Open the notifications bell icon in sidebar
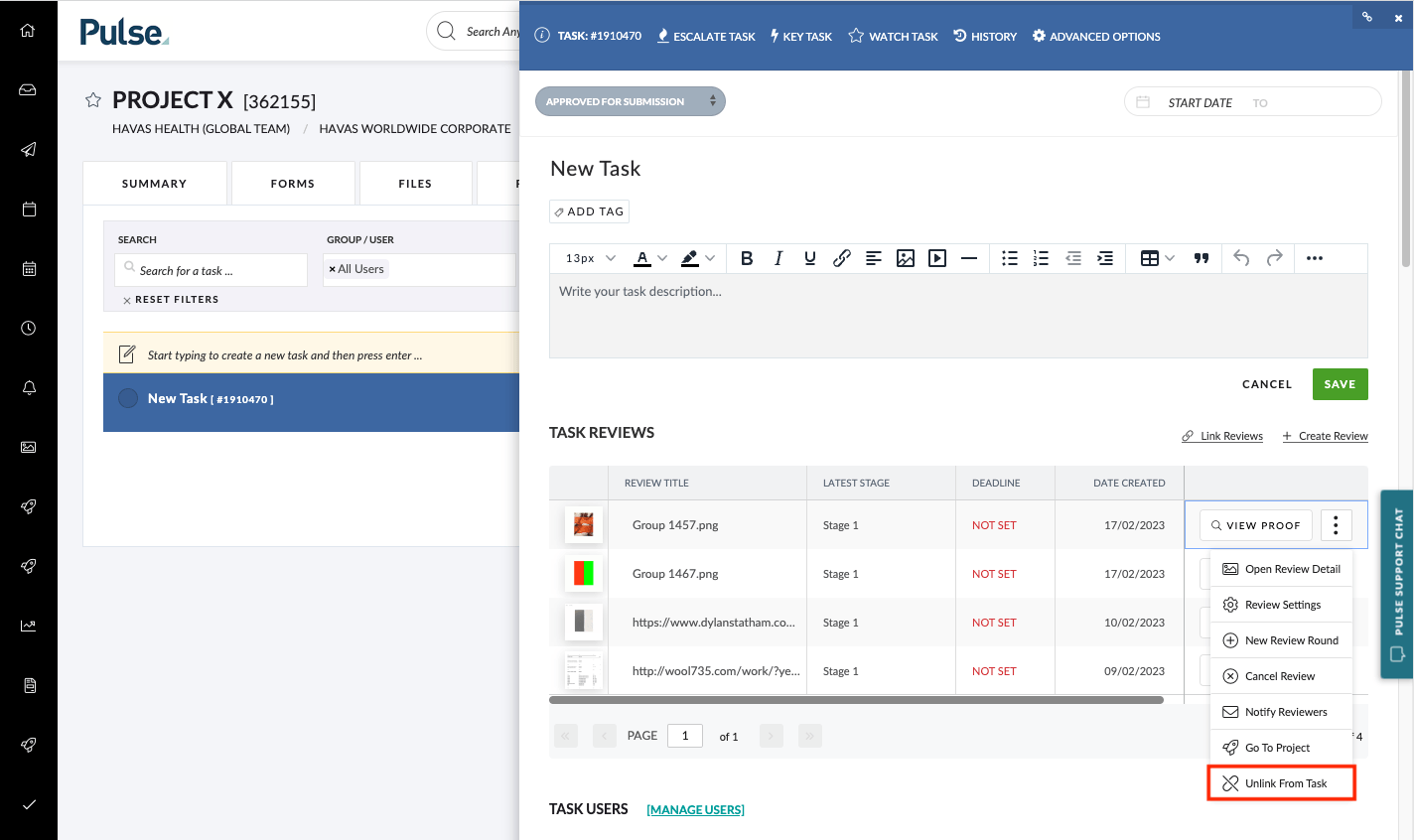The width and height of the screenshot is (1414, 840). coord(28,387)
